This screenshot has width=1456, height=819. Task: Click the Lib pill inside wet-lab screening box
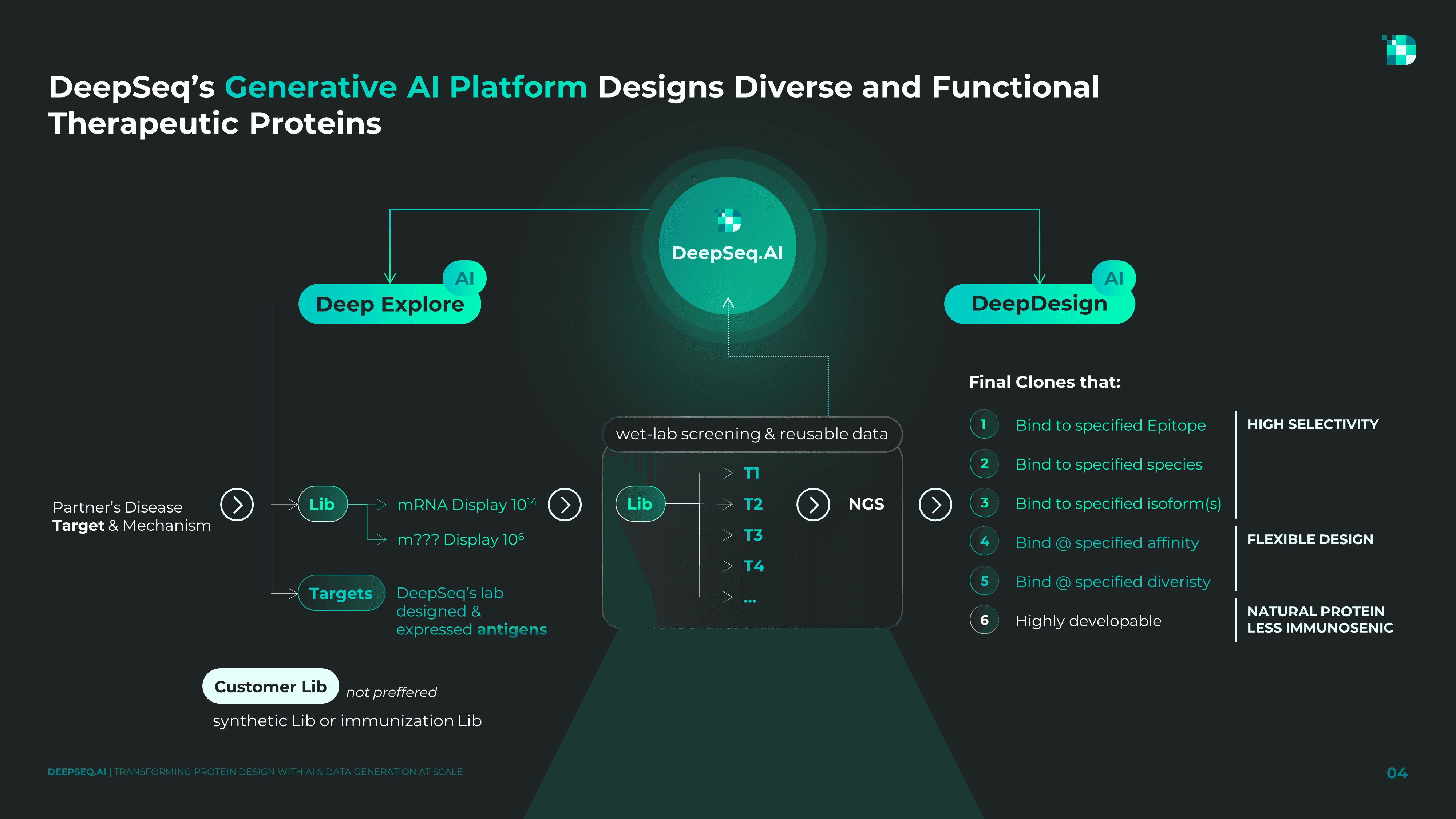point(640,504)
